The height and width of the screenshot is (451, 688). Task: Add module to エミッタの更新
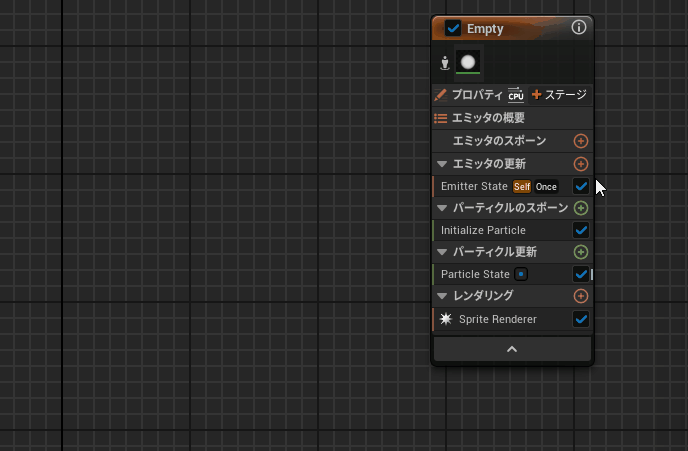point(580,164)
